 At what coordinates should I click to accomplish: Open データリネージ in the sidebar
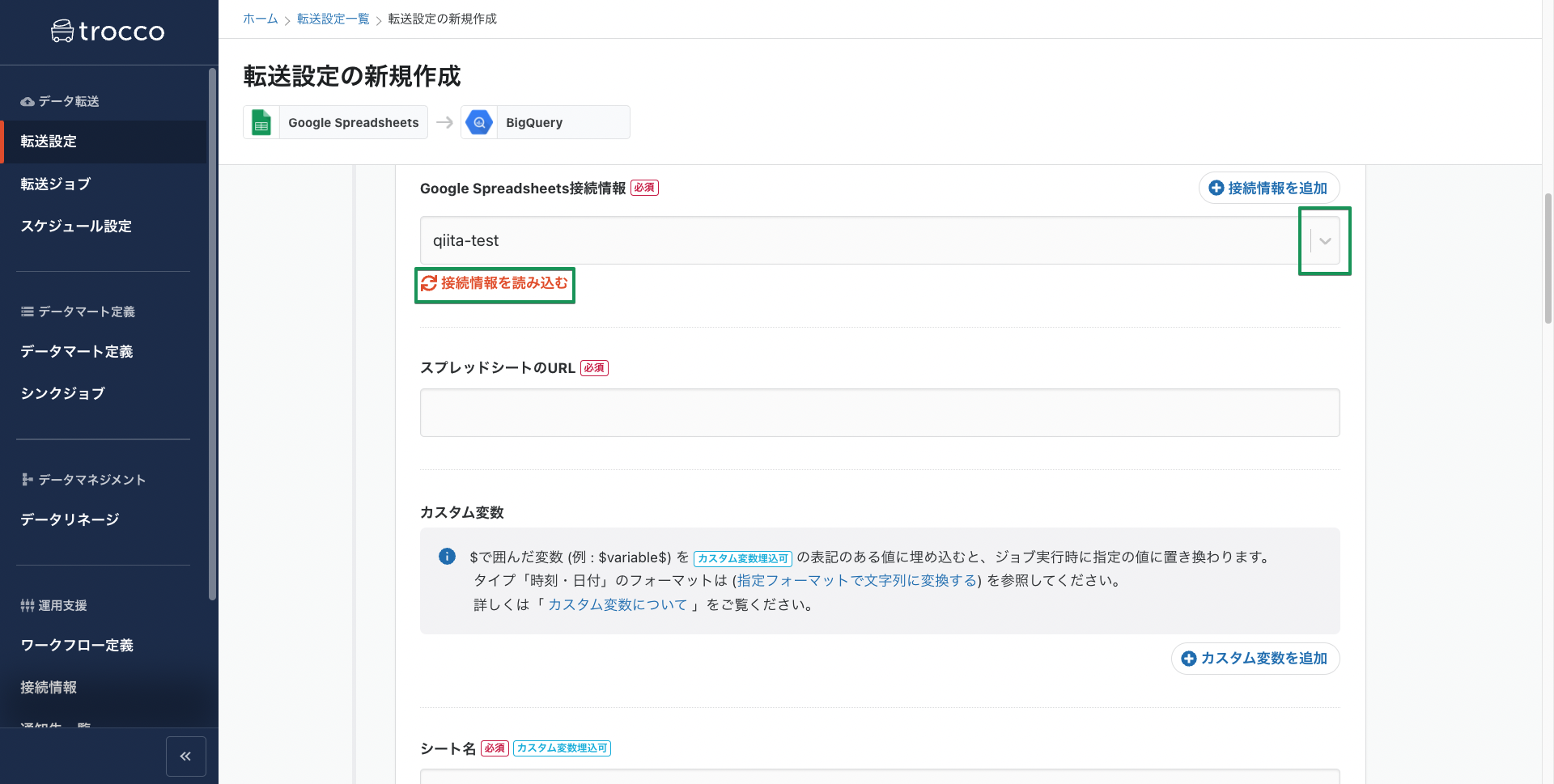70,519
